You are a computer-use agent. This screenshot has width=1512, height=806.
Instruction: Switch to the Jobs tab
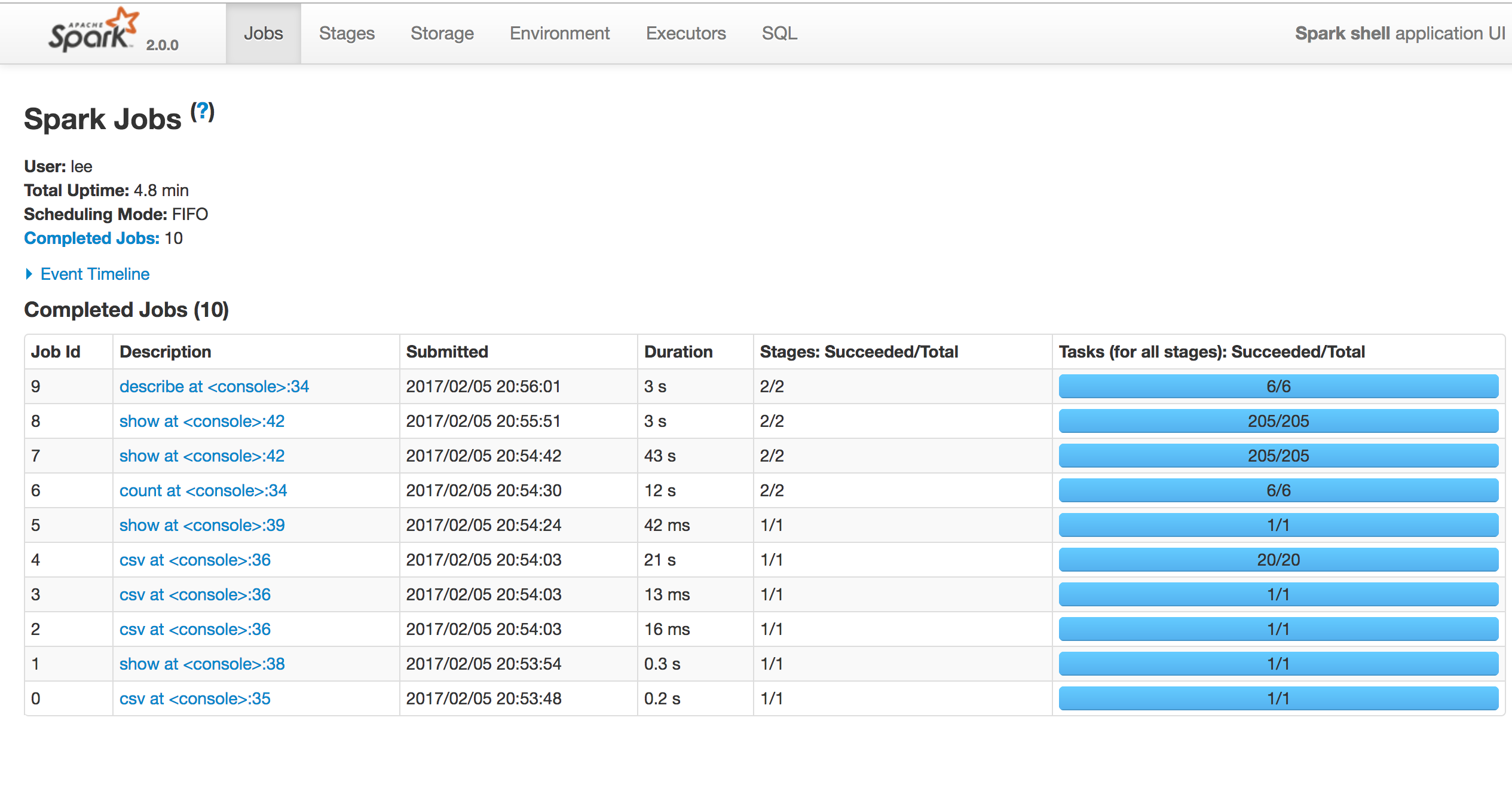tap(264, 33)
